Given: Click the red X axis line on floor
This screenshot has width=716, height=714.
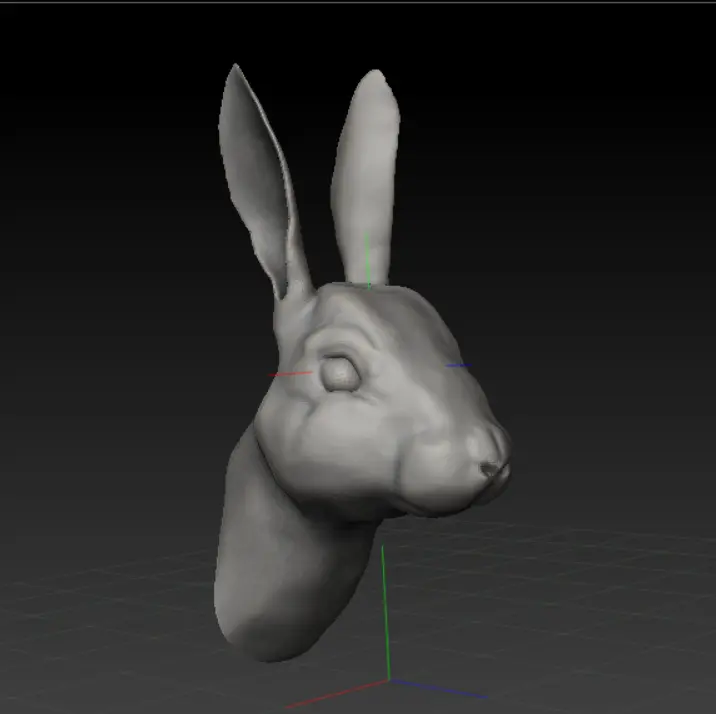Looking at the screenshot, I should pyautogui.click(x=337, y=694).
